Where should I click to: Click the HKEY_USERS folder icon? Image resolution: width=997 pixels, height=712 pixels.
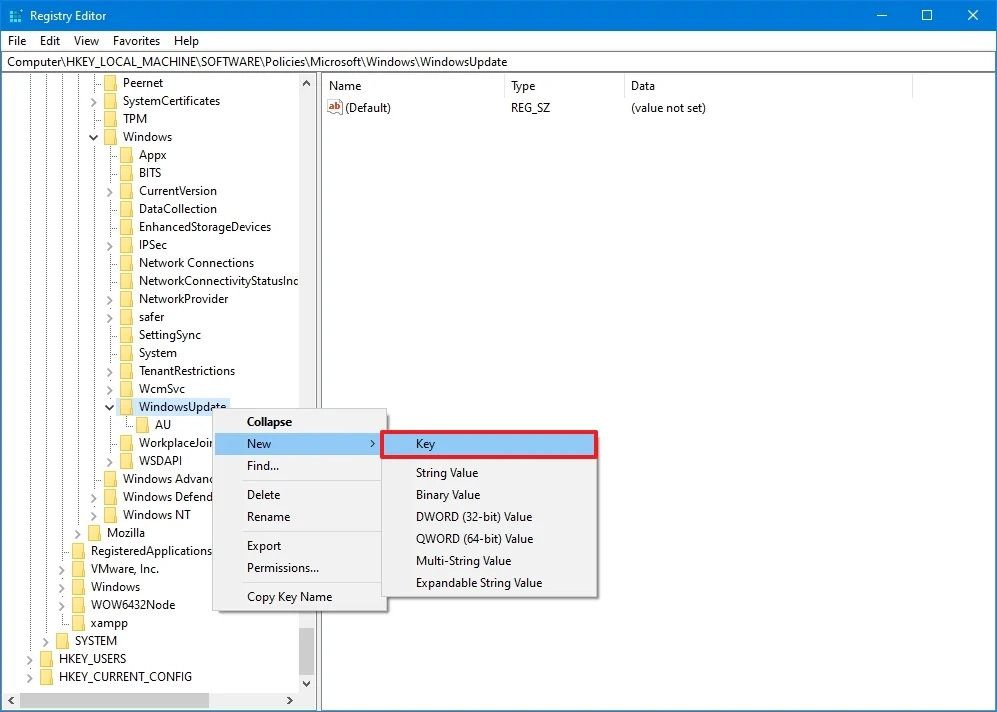(46, 659)
